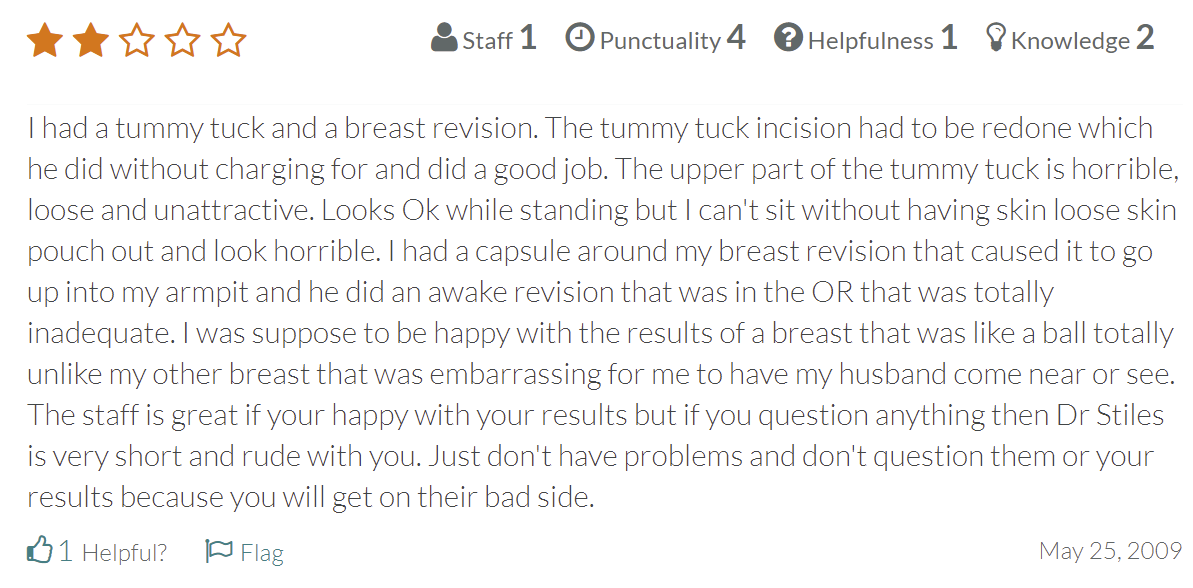The width and height of the screenshot is (1193, 588).
Task: Click the Staff person icon
Action: (x=444, y=37)
